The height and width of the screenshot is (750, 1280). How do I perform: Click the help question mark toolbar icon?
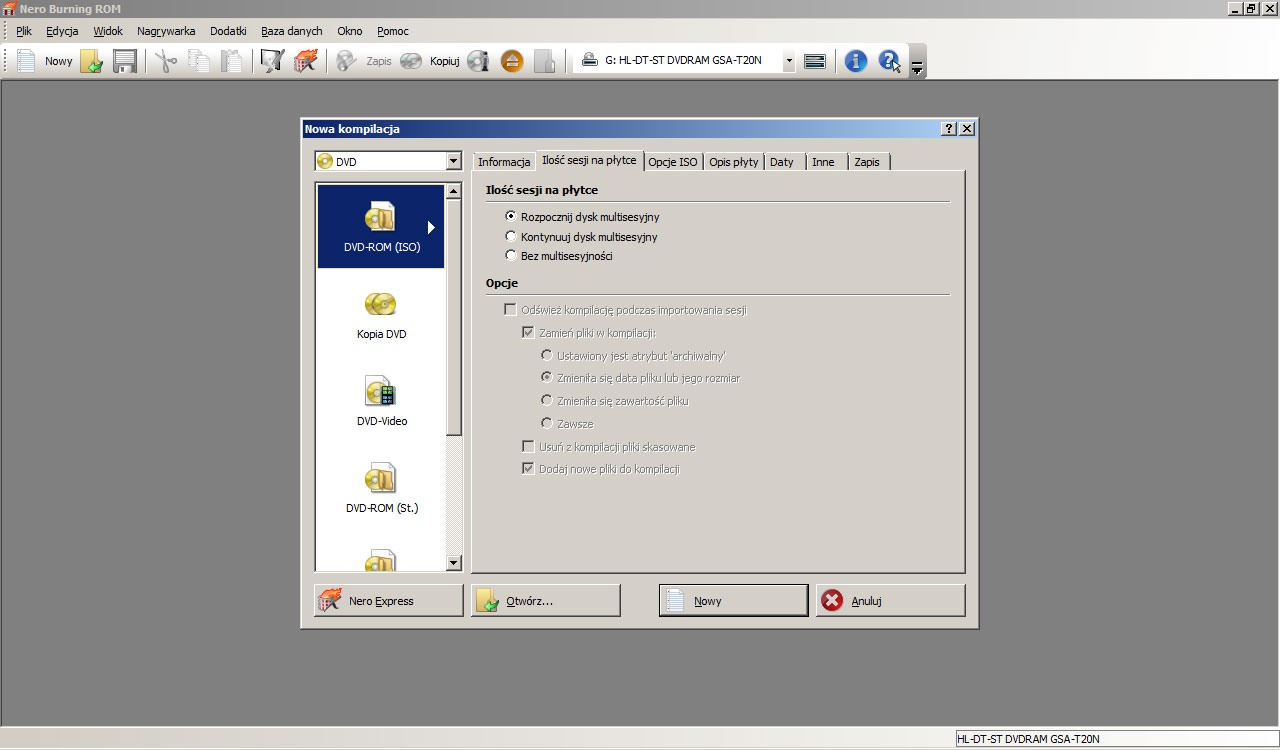(889, 62)
